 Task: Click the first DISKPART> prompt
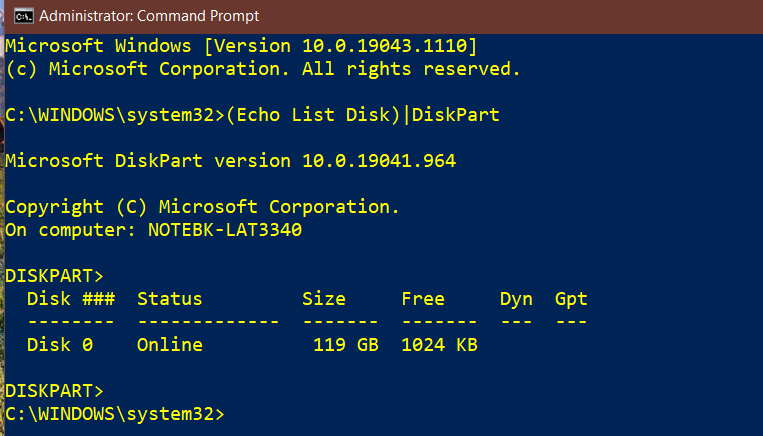(x=54, y=276)
